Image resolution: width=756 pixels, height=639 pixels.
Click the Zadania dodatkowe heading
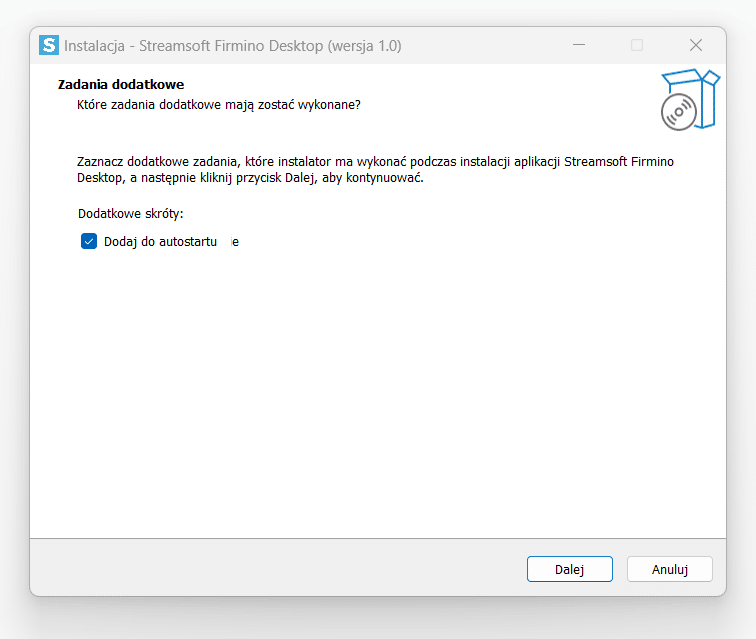(121, 84)
